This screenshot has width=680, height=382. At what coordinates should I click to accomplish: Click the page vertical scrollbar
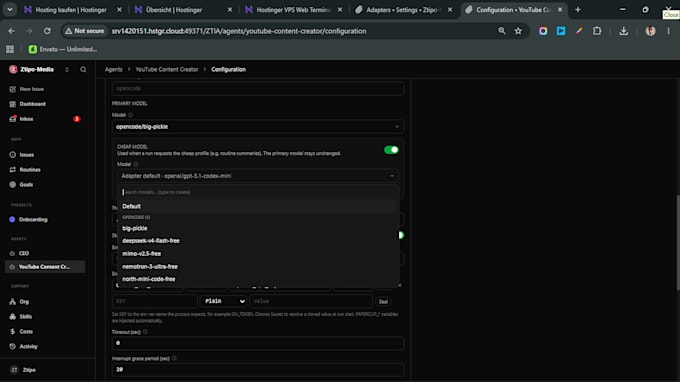pos(678,243)
